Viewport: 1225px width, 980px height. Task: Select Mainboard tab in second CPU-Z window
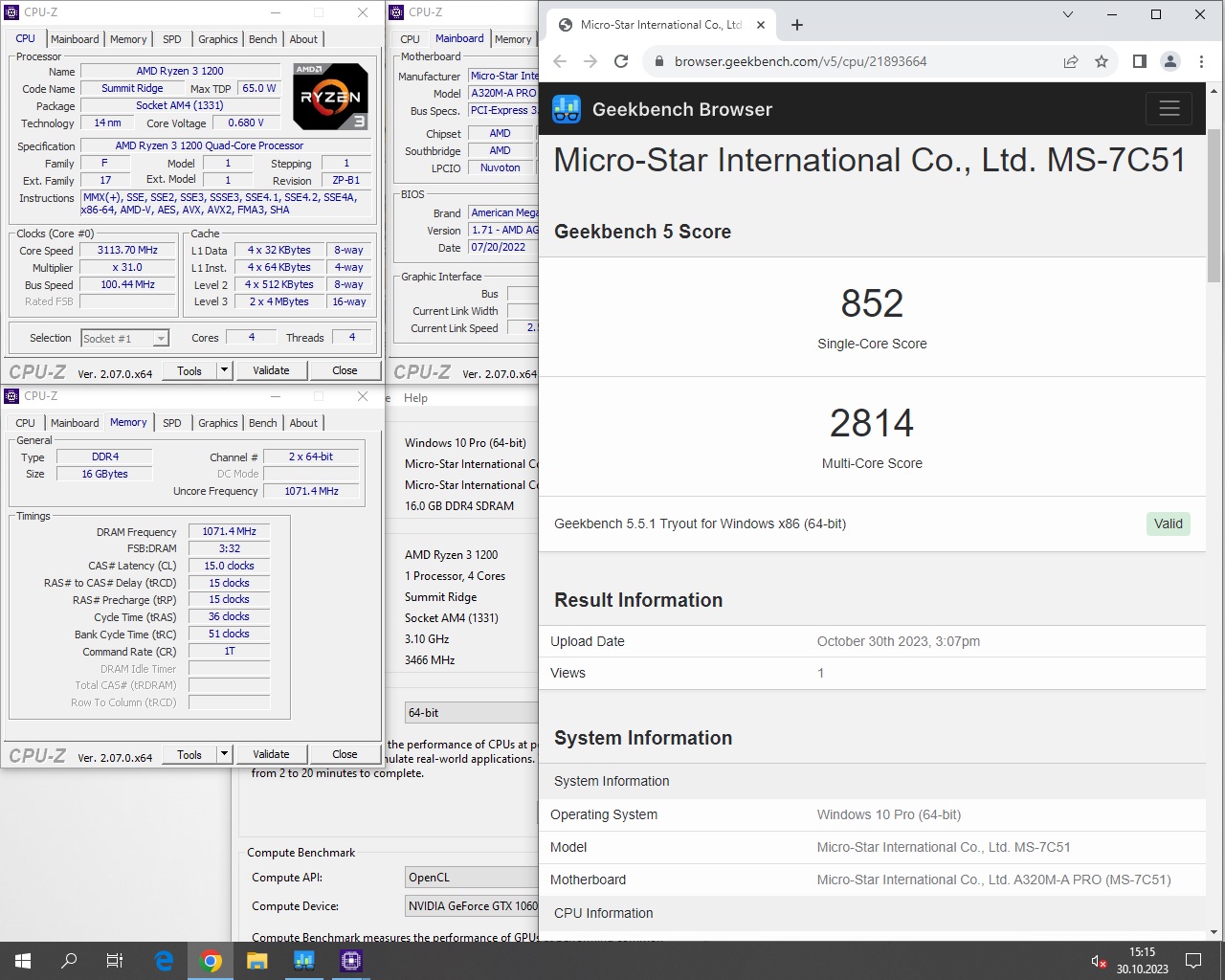(459, 38)
